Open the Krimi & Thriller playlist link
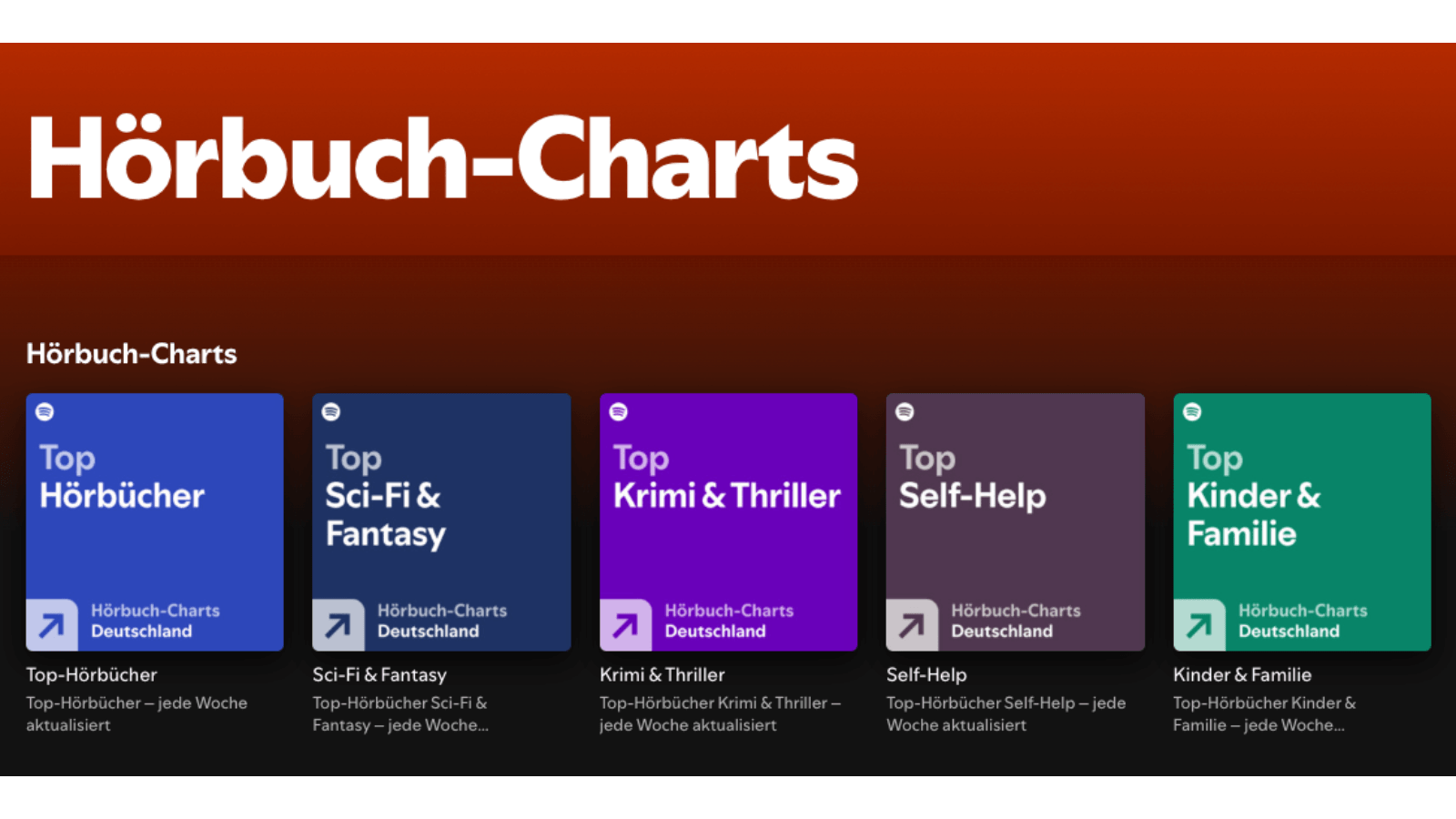Viewport: 1456px width, 819px height. [662, 674]
